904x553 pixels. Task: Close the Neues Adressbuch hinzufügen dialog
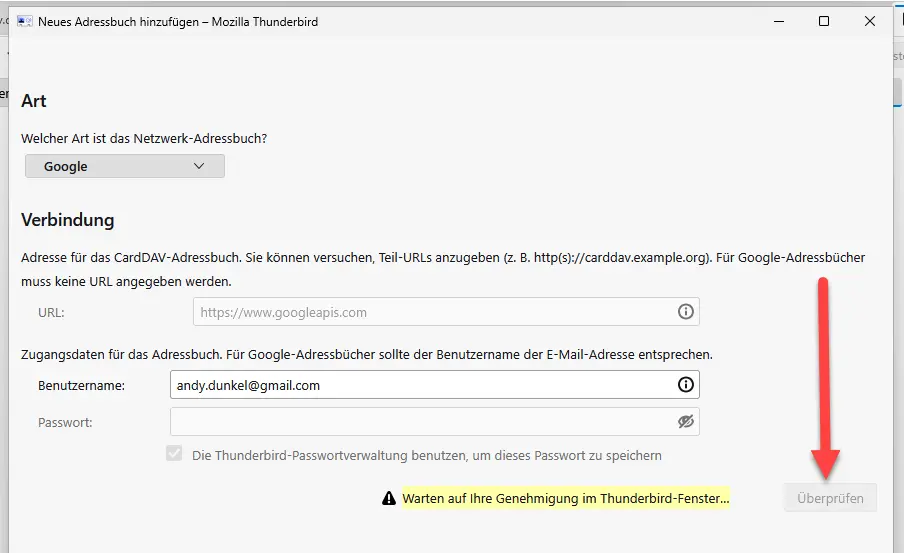(870, 21)
